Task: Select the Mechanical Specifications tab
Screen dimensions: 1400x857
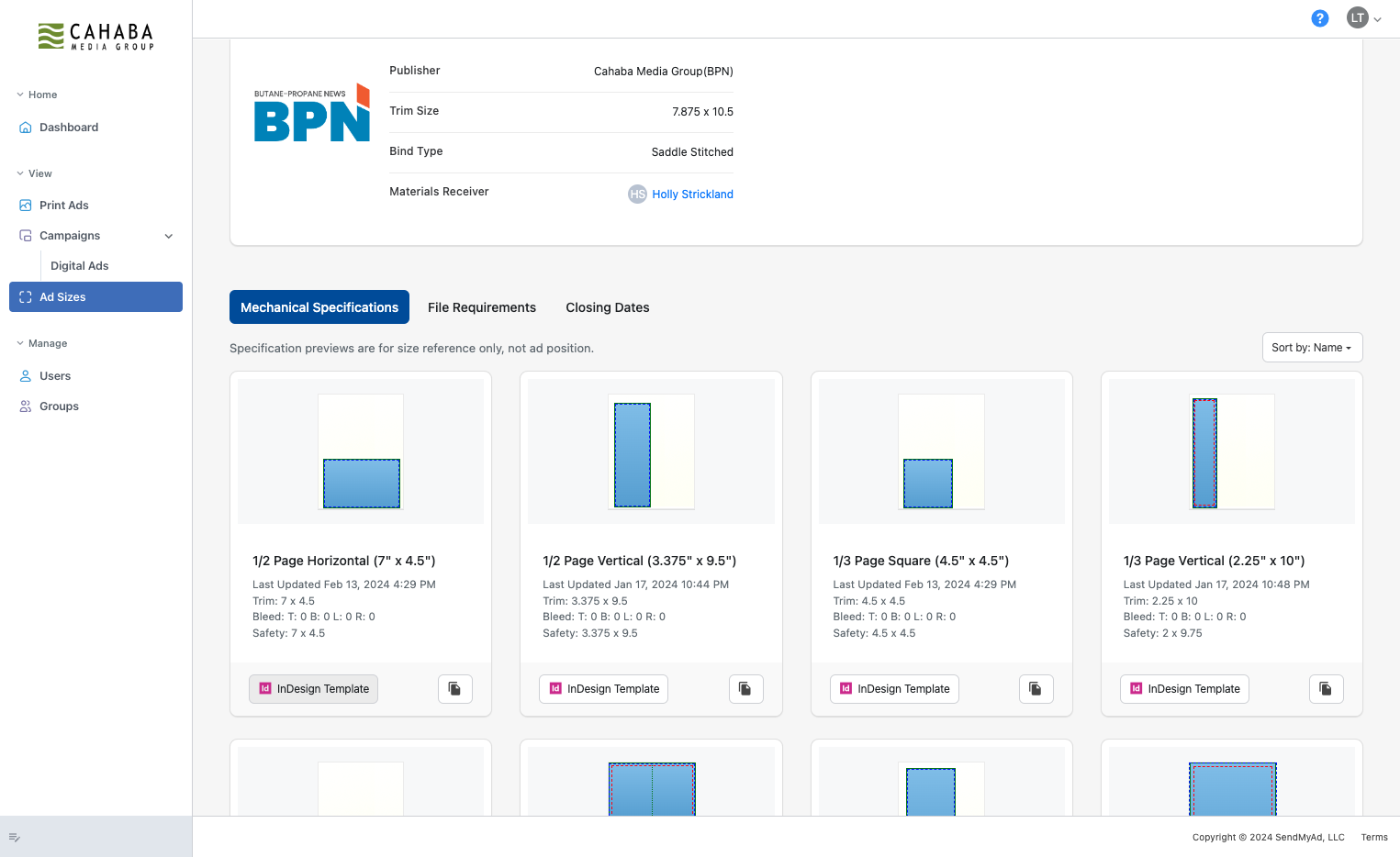Action: 319,307
